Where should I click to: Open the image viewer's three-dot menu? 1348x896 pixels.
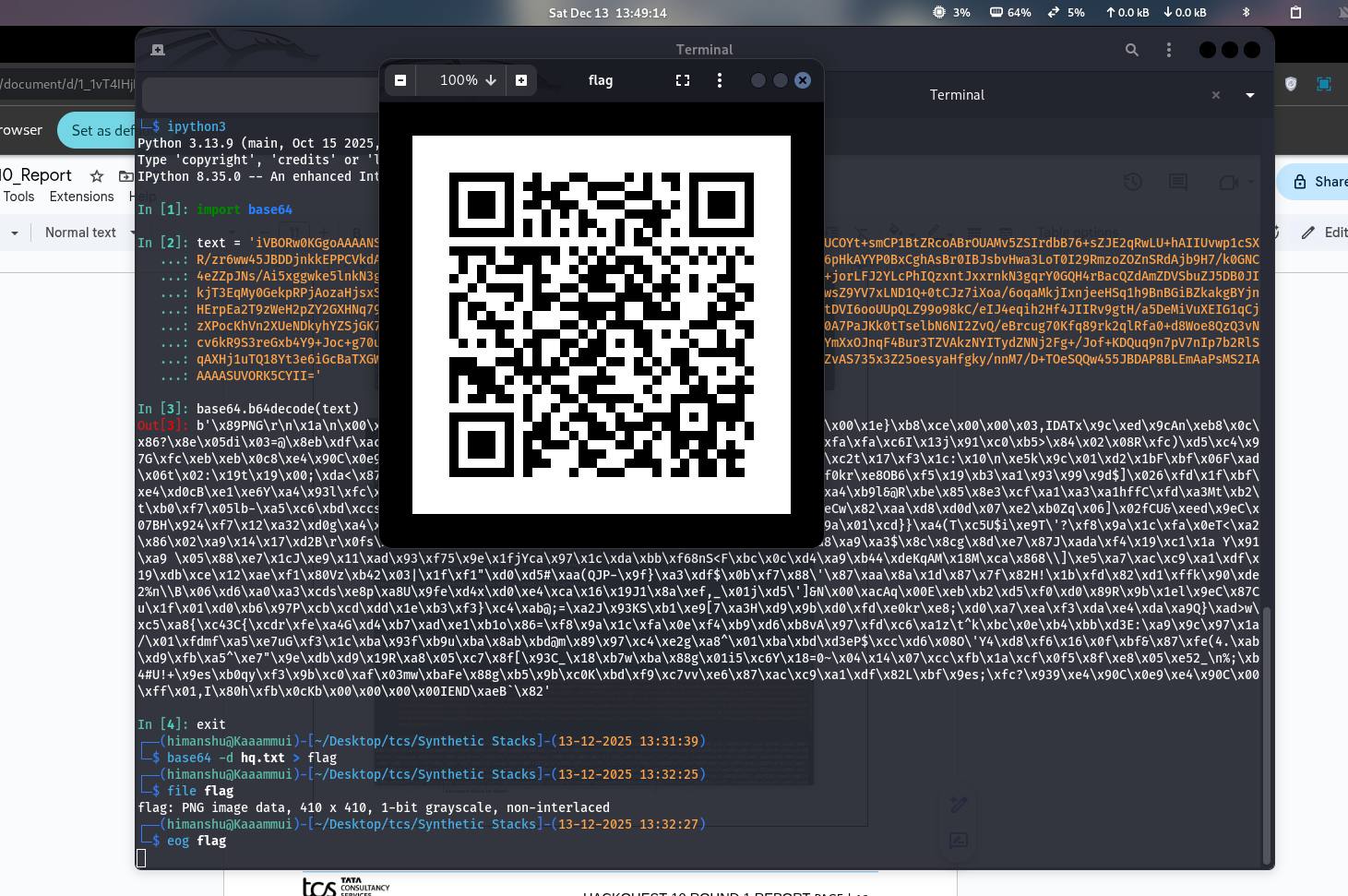click(x=720, y=80)
